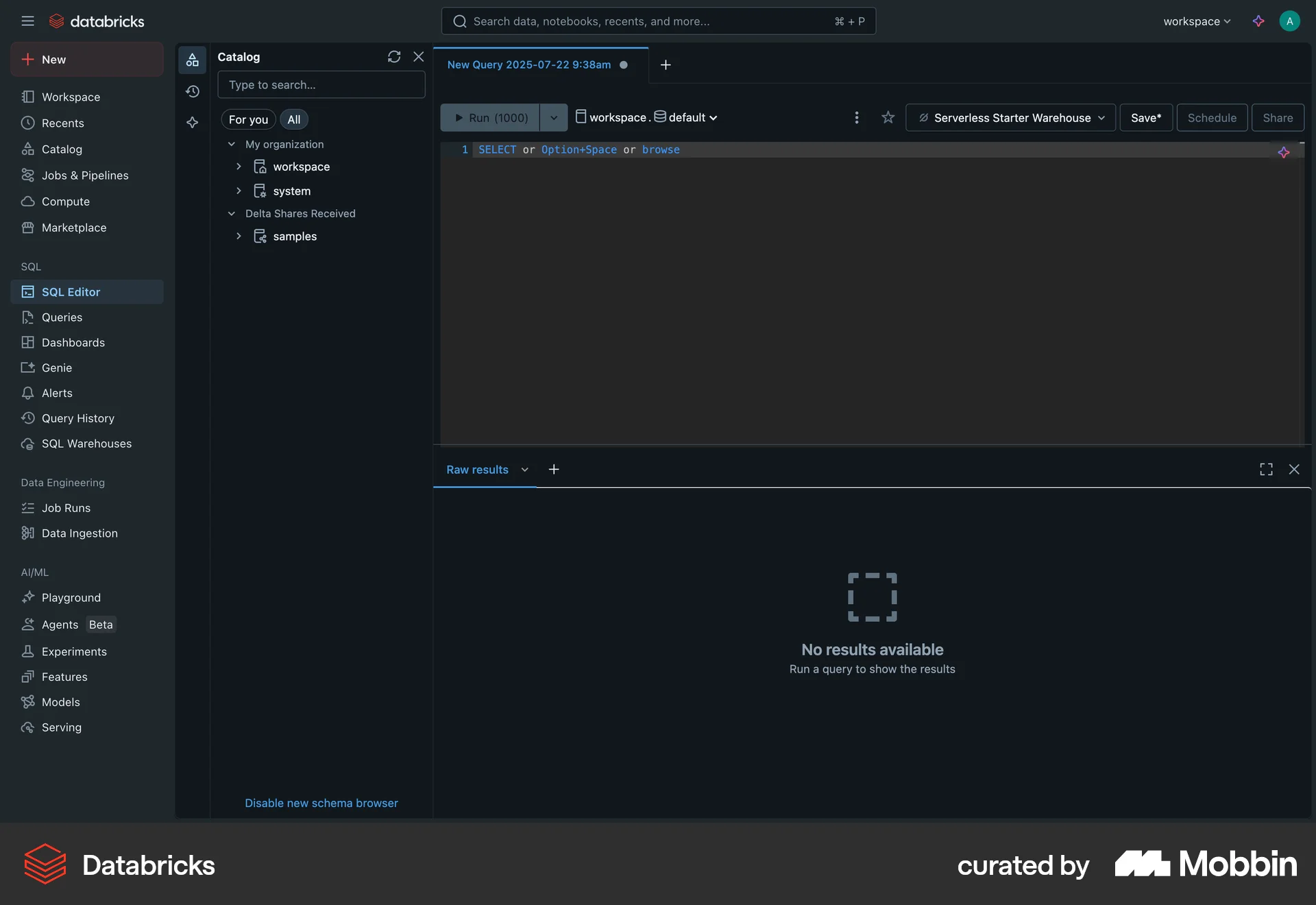This screenshot has width=1316, height=905.
Task: Open the navigation hamburger menu
Action: 28,21
